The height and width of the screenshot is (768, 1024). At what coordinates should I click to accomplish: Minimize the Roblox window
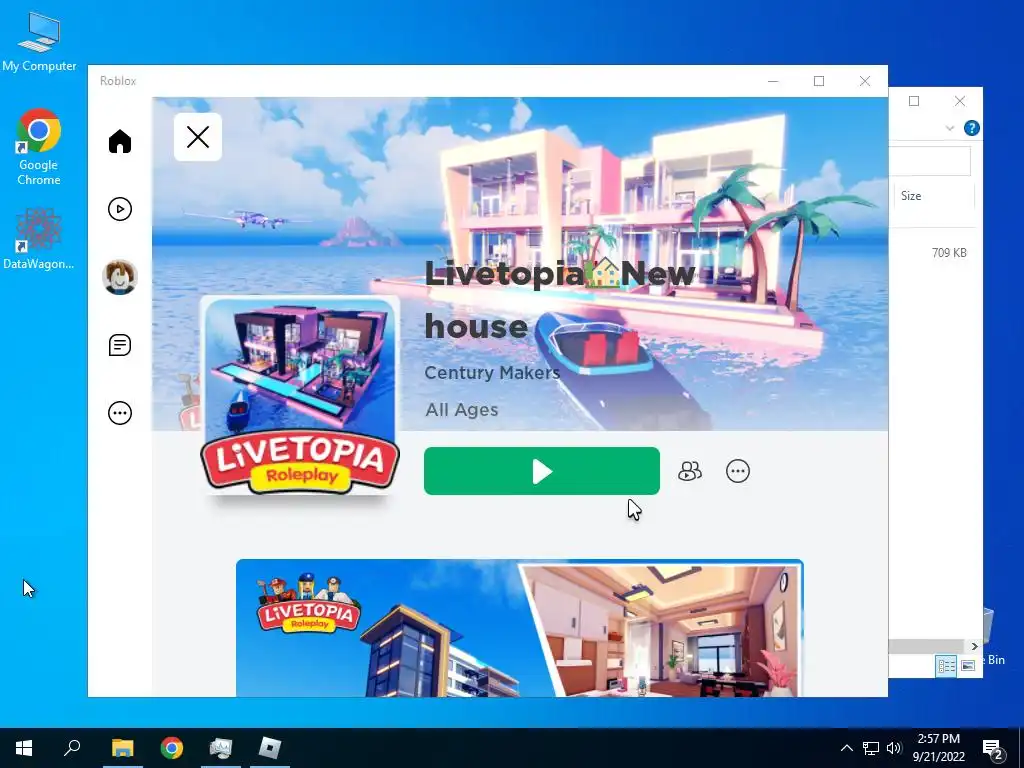pyautogui.click(x=773, y=81)
